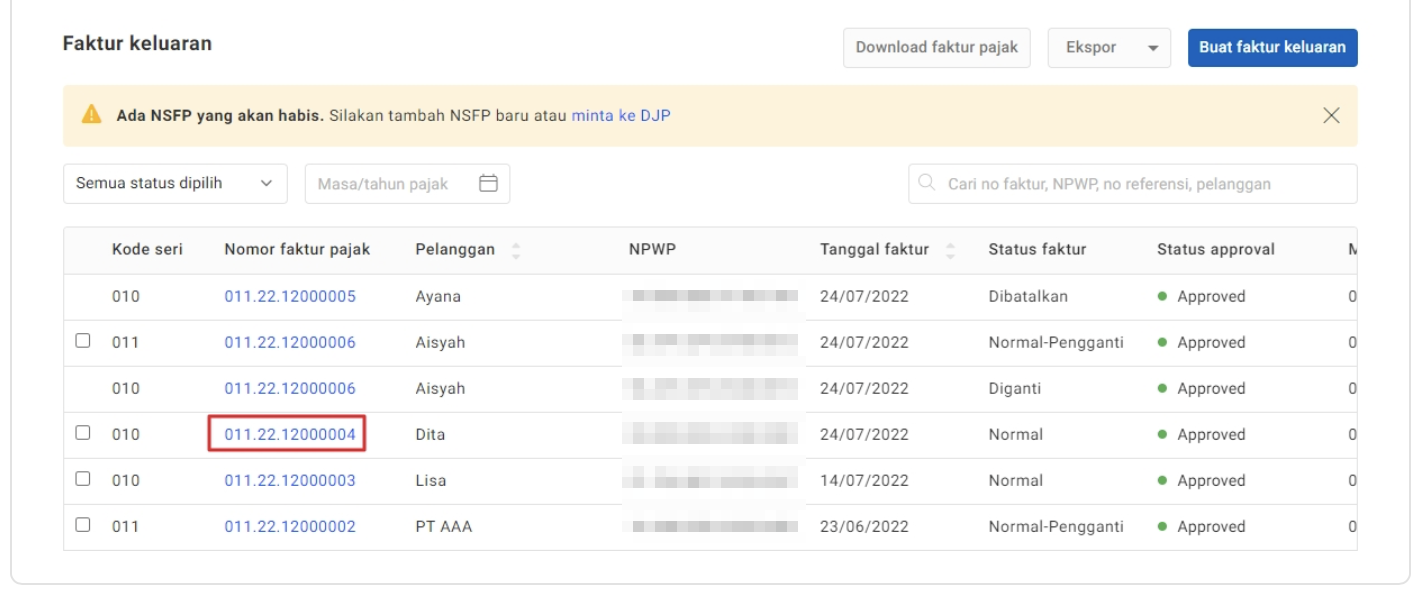
Task: Follow the minta ke DJP link
Action: (x=620, y=116)
